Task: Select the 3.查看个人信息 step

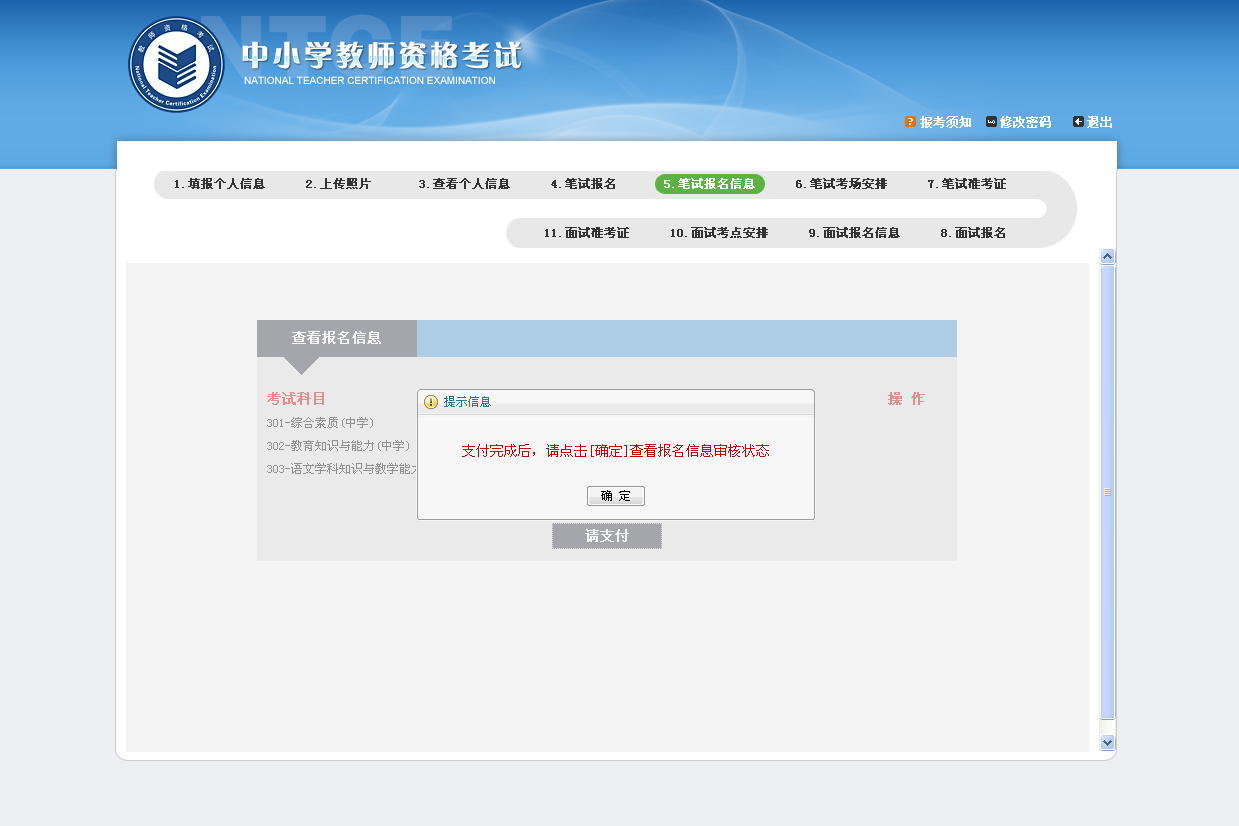Action: 466,184
